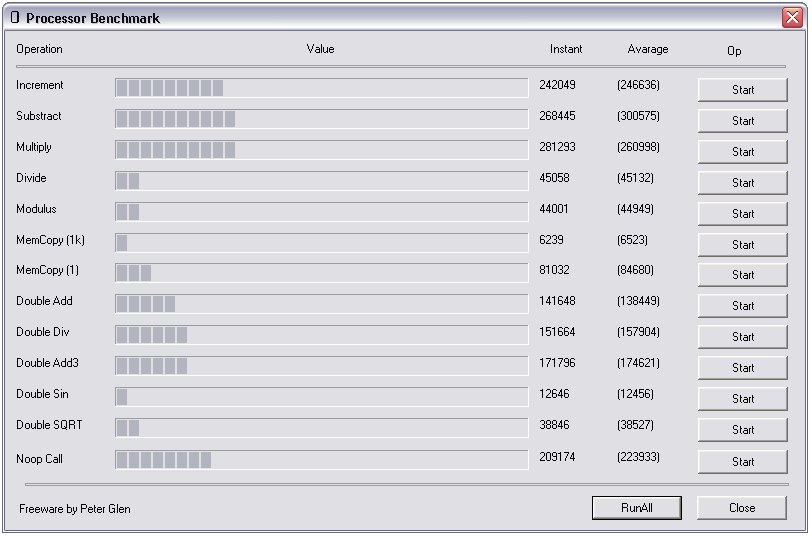Start the Double Sin benchmark
Viewport: 812px width, 536px height.
[742, 399]
